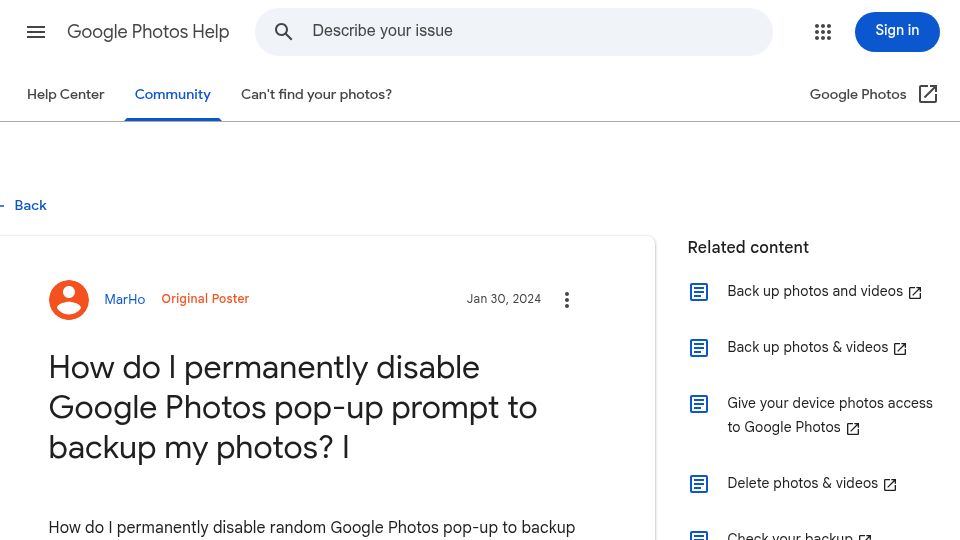The image size is (960, 540).
Task: Click external icon after Delete photos & videos
Action: point(890,485)
